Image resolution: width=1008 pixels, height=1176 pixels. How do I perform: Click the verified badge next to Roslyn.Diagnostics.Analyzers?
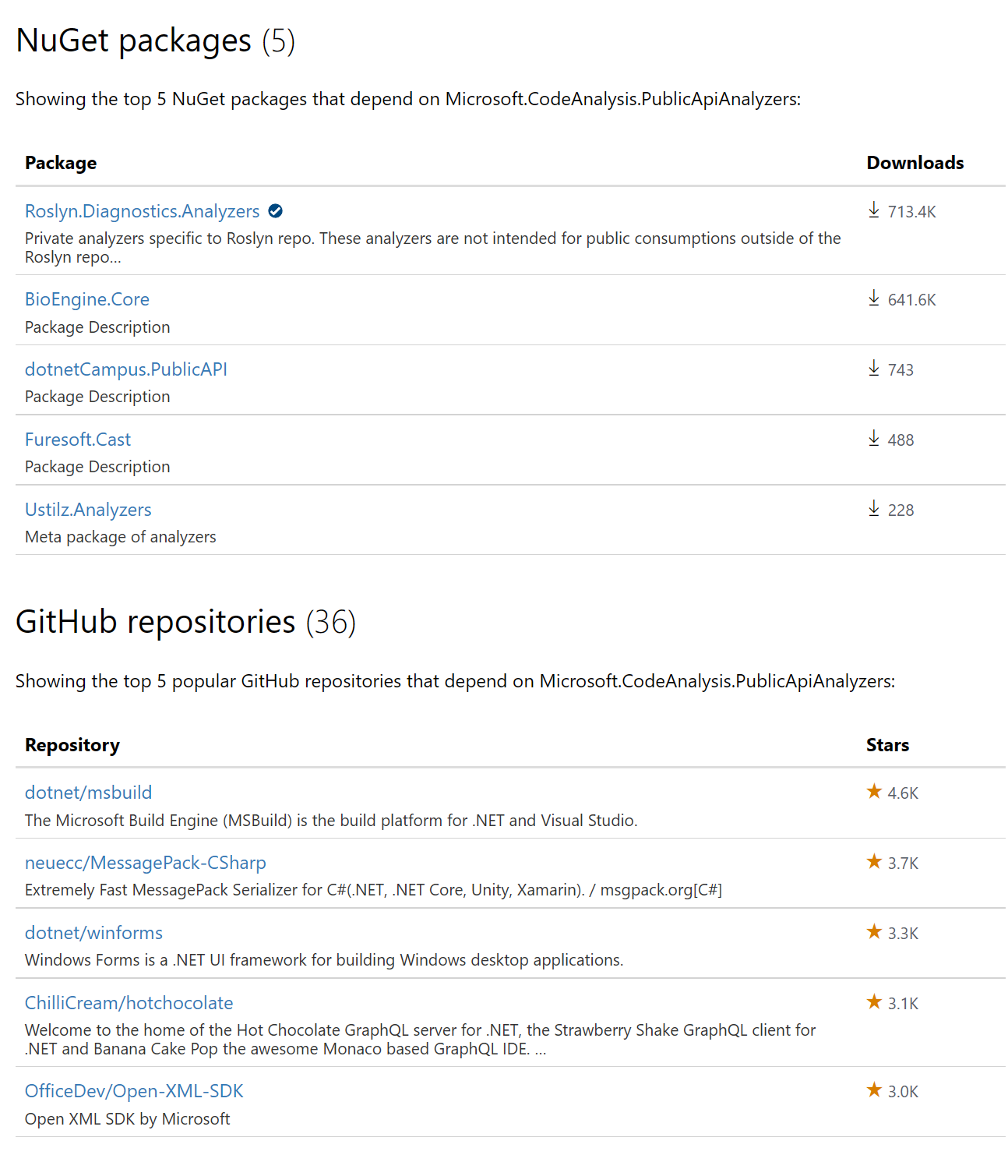pos(276,210)
